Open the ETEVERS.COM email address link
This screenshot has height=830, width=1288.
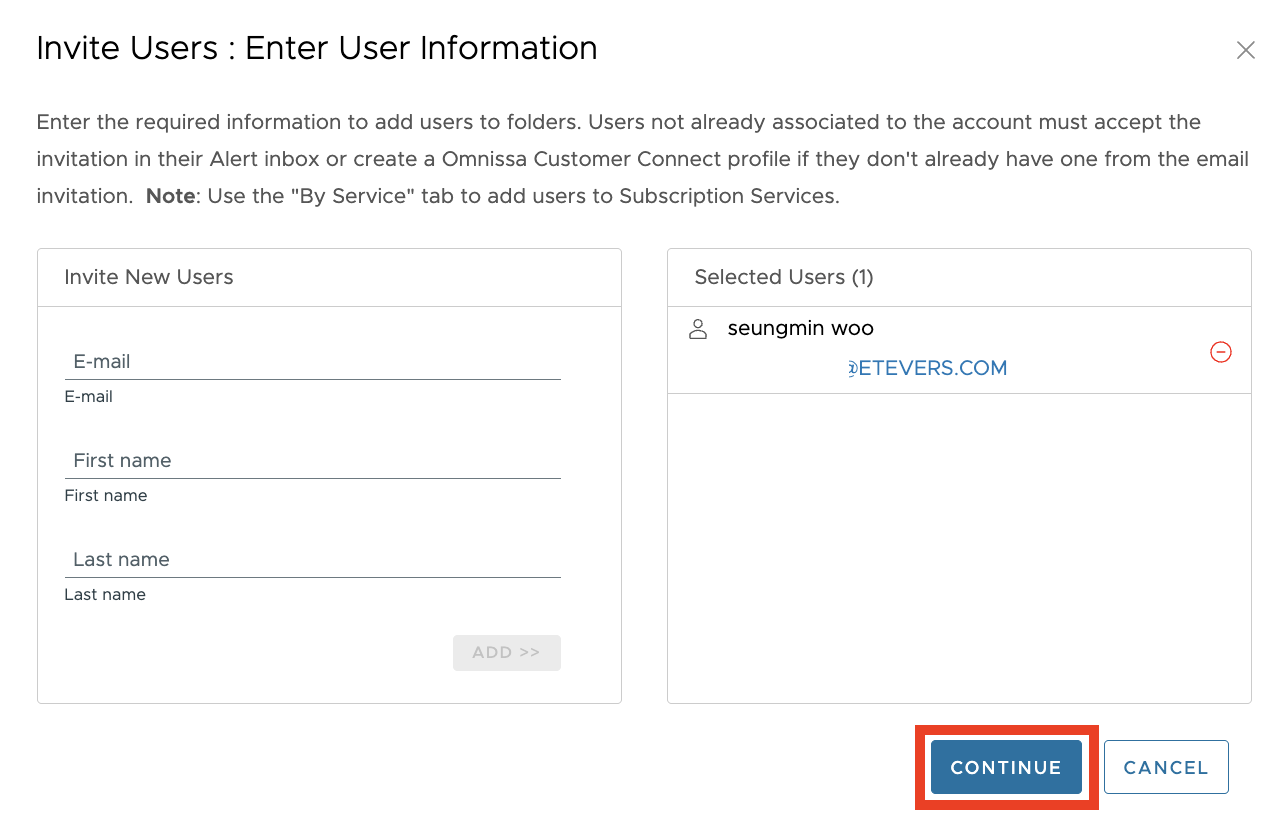(x=927, y=368)
